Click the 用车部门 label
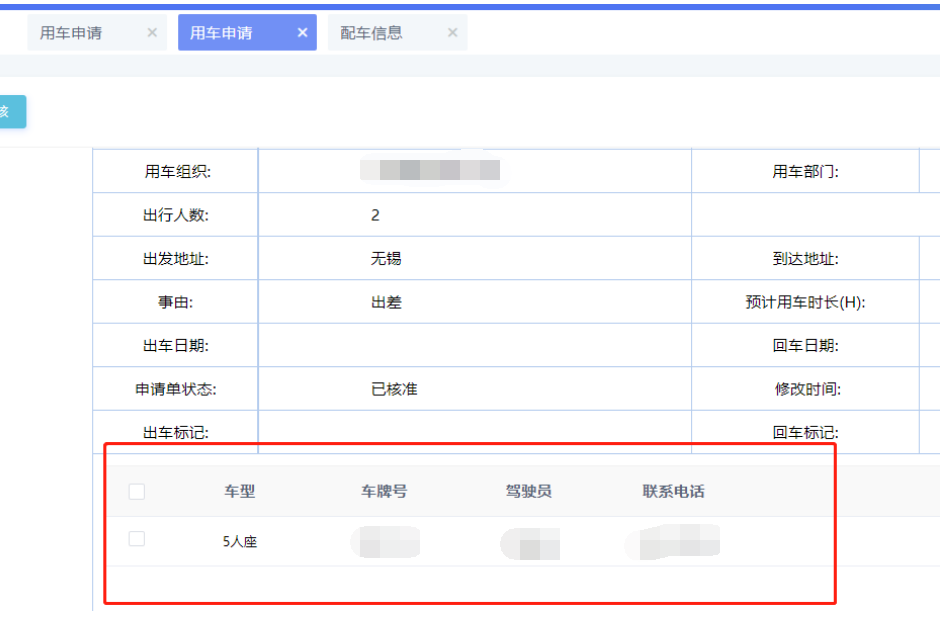 tap(805, 171)
